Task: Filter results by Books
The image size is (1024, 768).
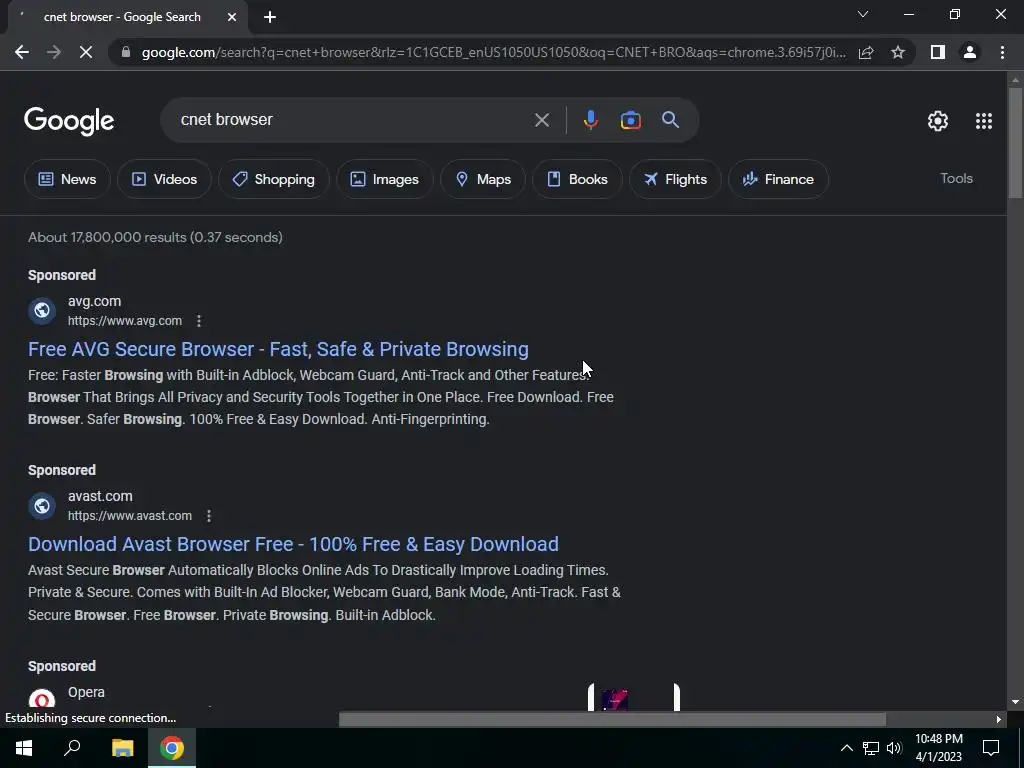Action: tap(577, 179)
